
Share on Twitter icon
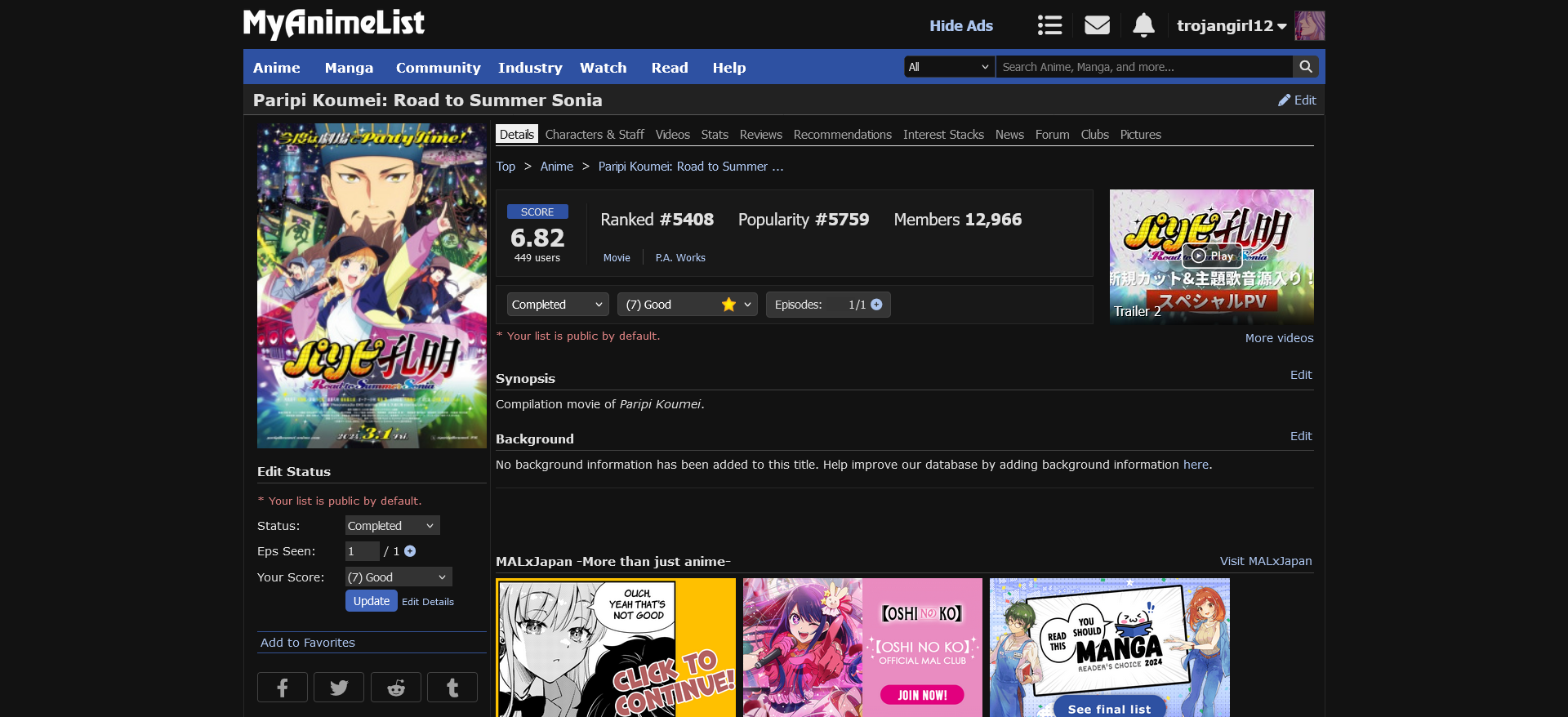click(x=339, y=688)
